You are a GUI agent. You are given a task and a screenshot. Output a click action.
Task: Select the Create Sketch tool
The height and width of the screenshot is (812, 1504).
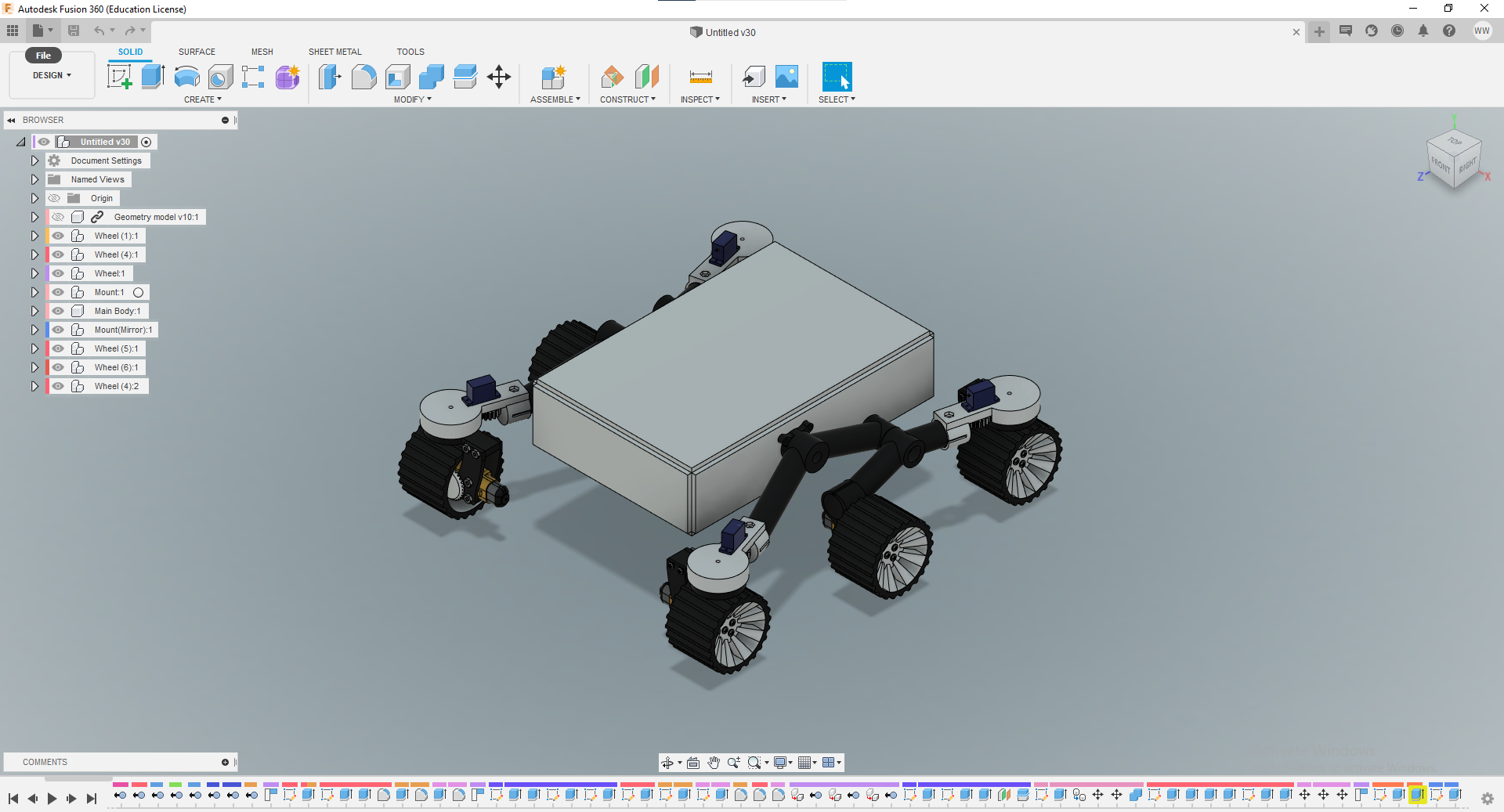coord(120,77)
